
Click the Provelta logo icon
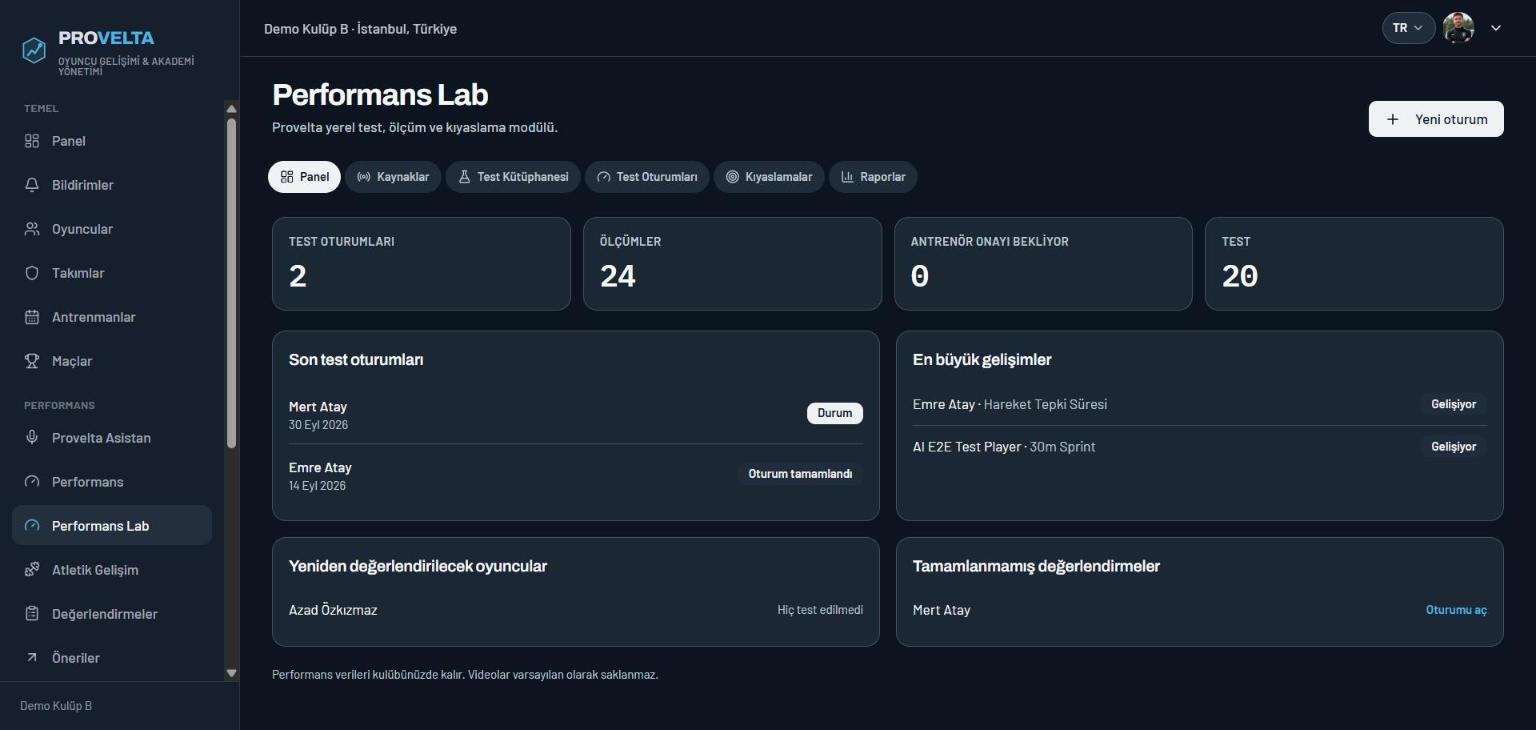pos(34,50)
